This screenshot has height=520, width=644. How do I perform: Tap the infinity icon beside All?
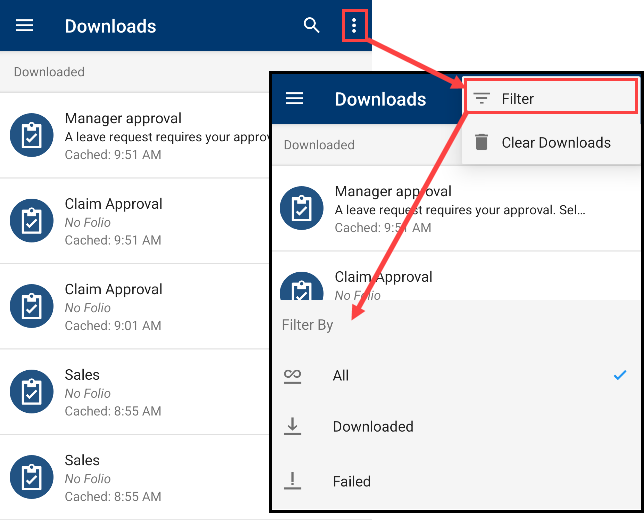[x=292, y=376]
